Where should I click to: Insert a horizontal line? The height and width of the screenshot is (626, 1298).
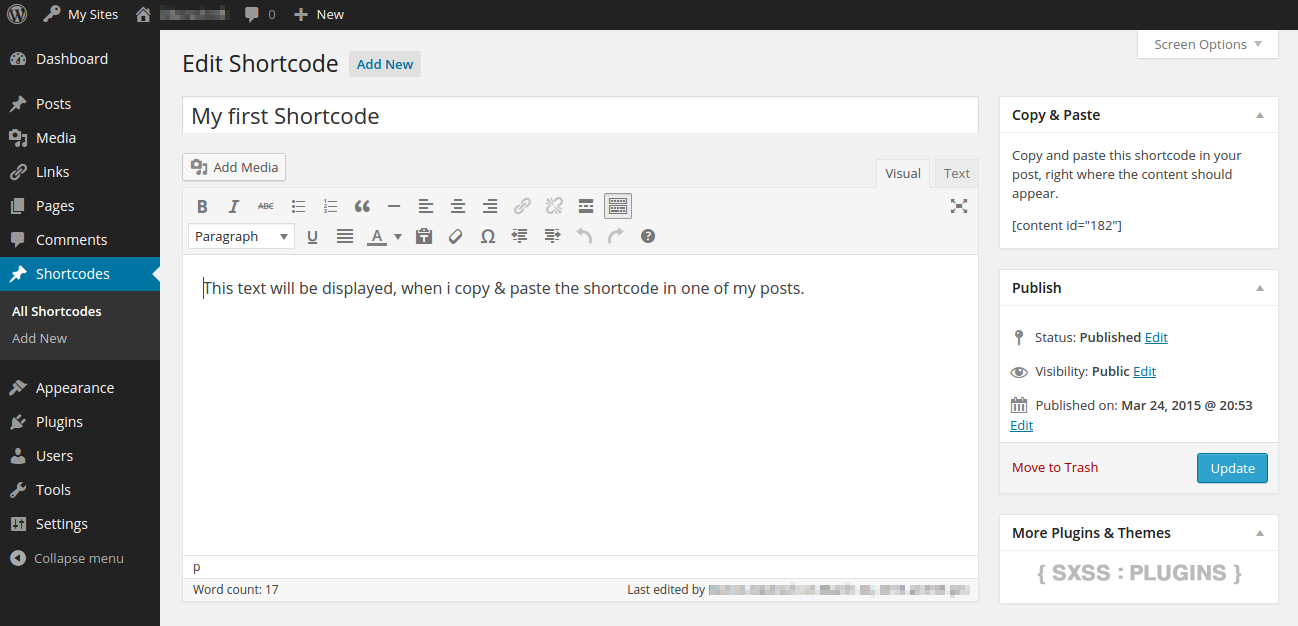coord(394,206)
